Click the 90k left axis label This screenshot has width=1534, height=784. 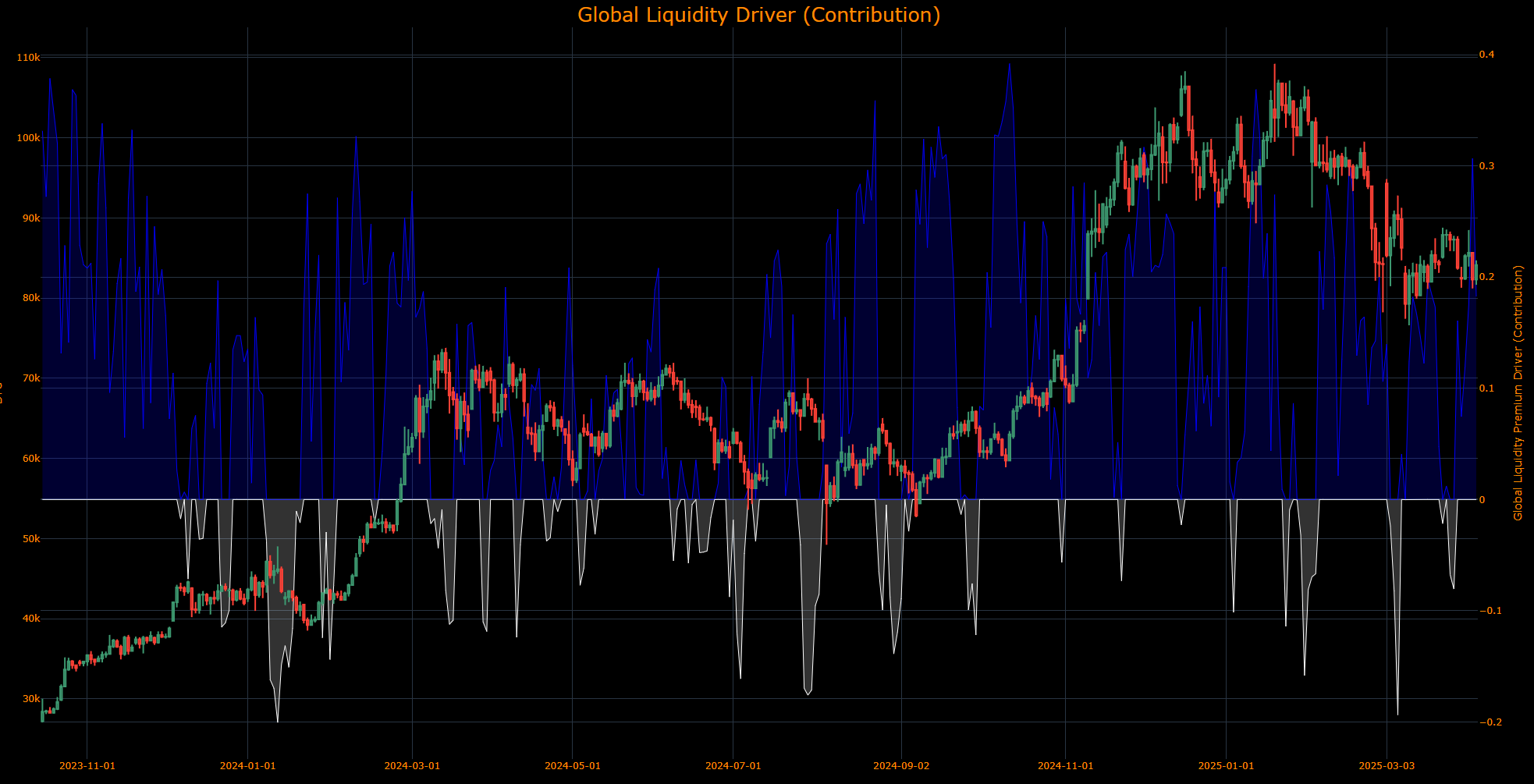[31, 218]
